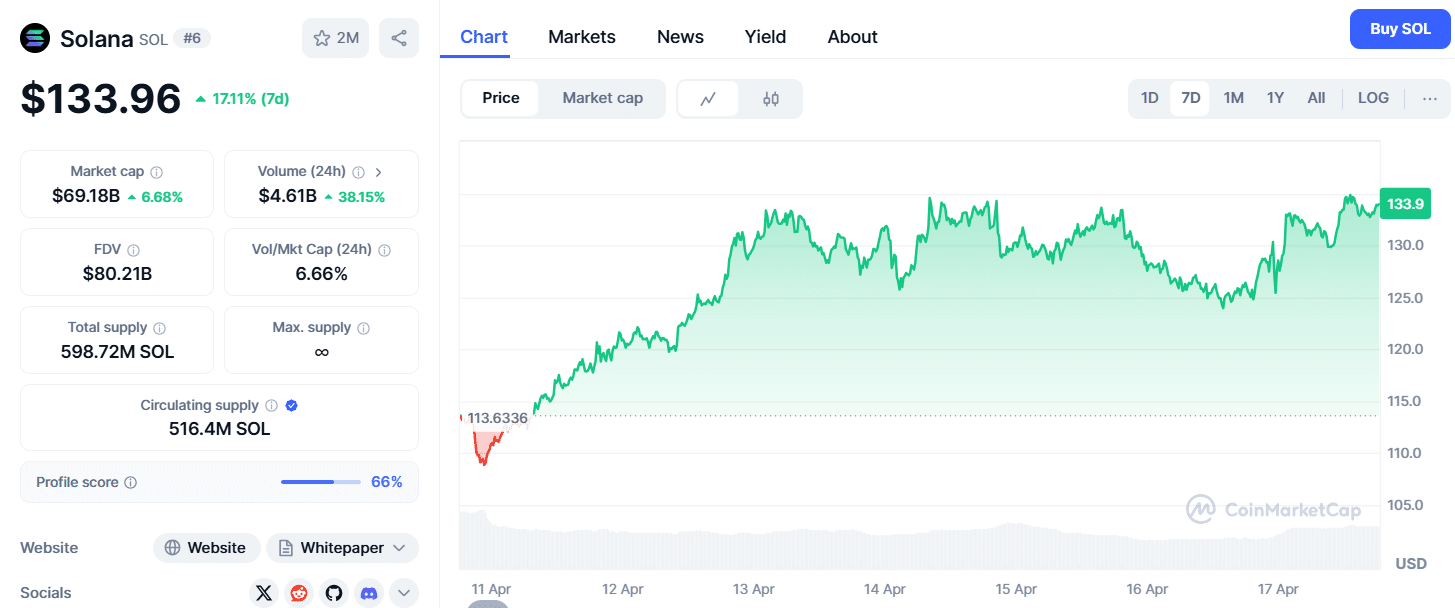Set chart range to 1D

[x=1150, y=98]
